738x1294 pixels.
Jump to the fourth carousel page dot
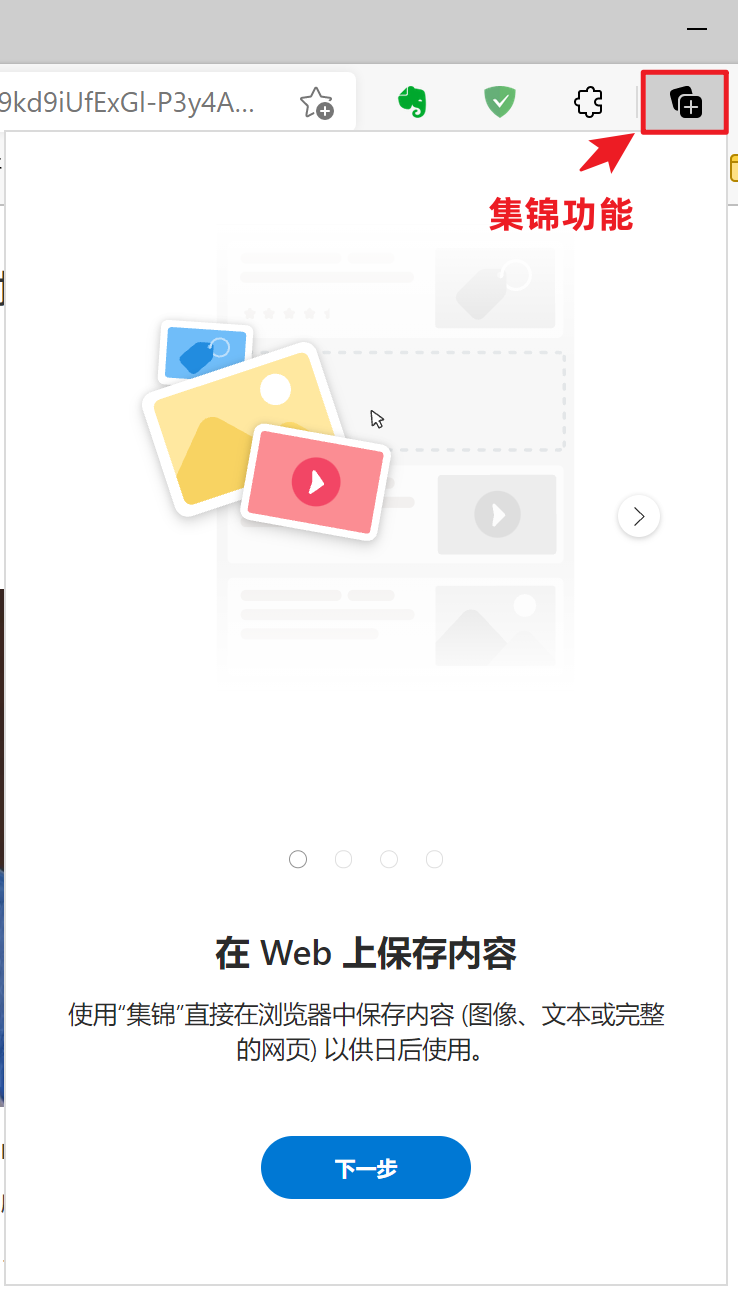coord(434,859)
